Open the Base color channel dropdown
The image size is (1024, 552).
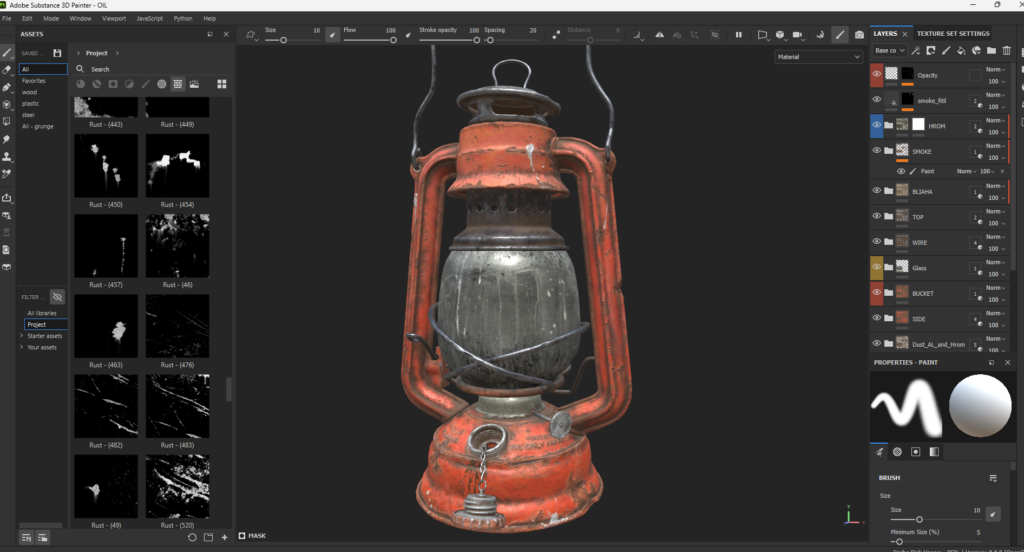(x=889, y=50)
